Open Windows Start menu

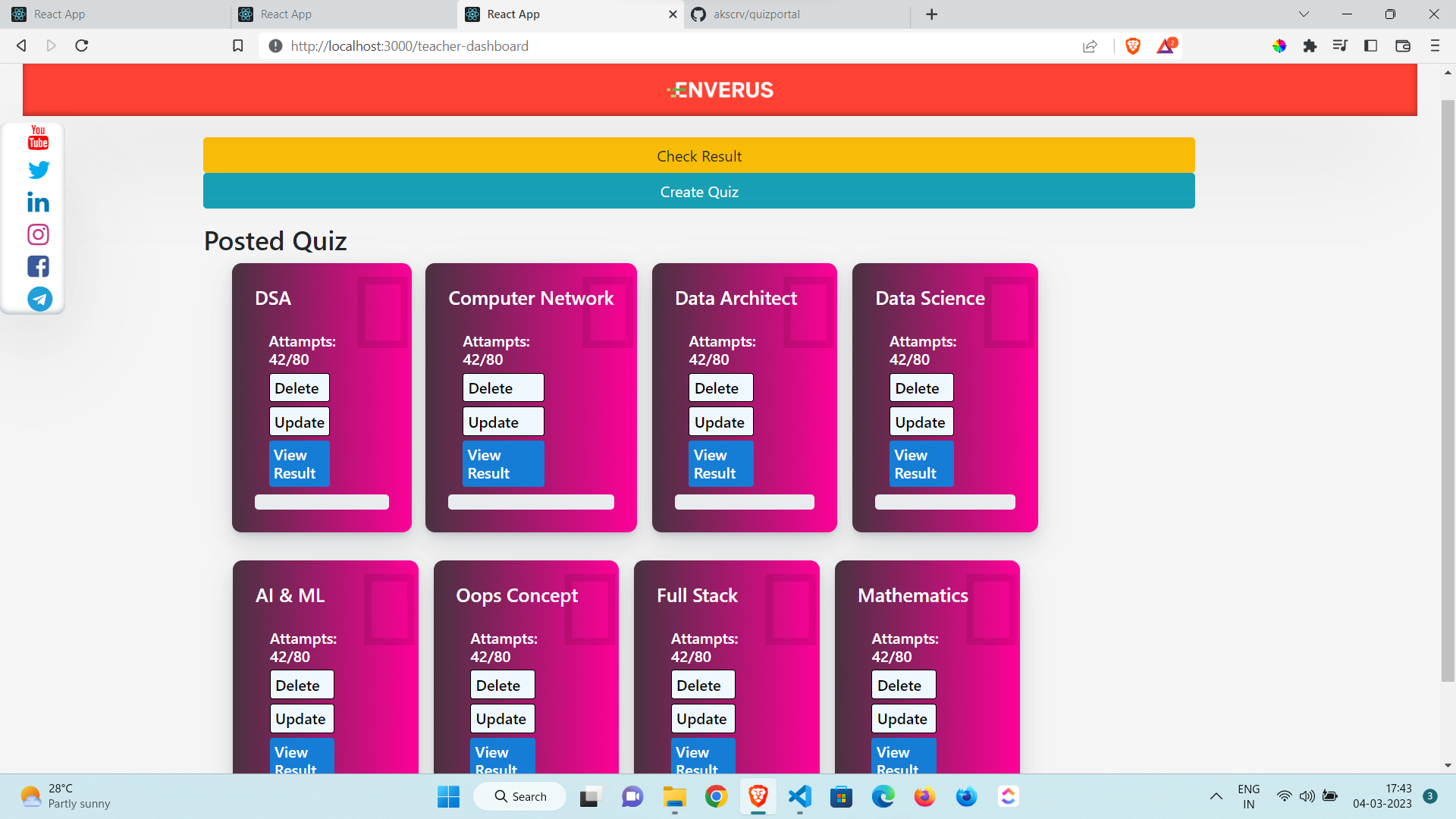click(x=448, y=796)
